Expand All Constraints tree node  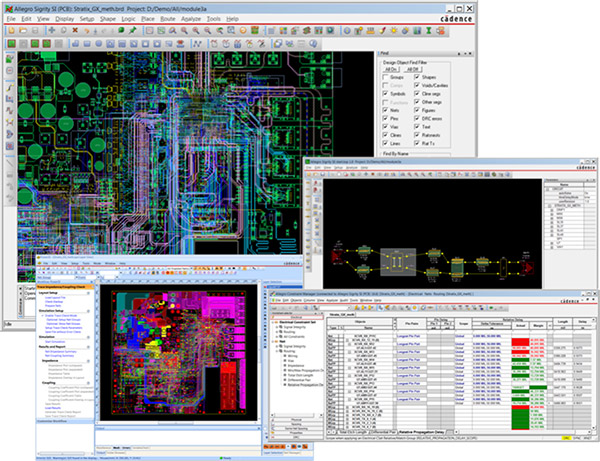(x=277, y=337)
